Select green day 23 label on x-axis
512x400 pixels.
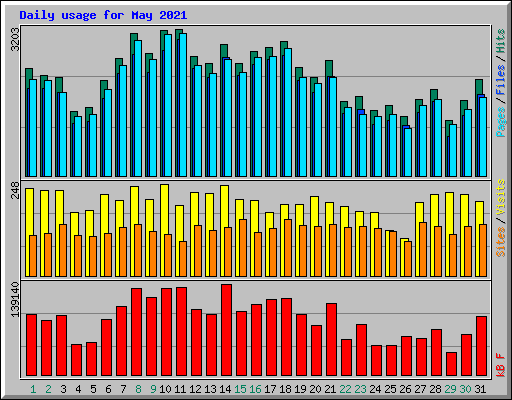click(x=360, y=389)
